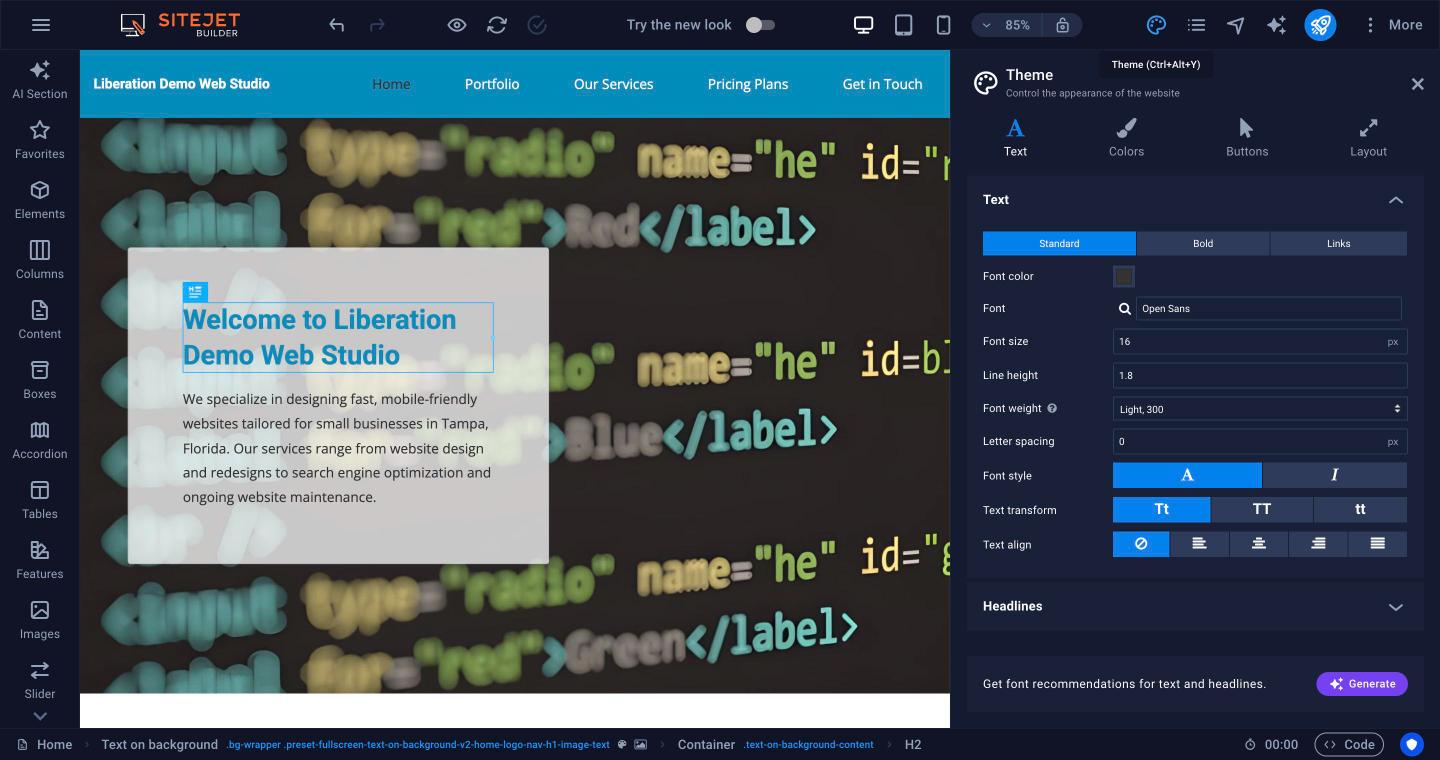The image size is (1440, 760).
Task: Collapse the Text section
Action: (x=1195, y=200)
